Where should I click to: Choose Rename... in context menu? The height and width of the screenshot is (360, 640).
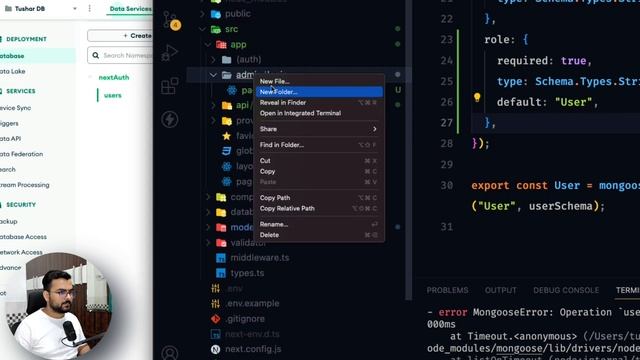(x=319, y=224)
